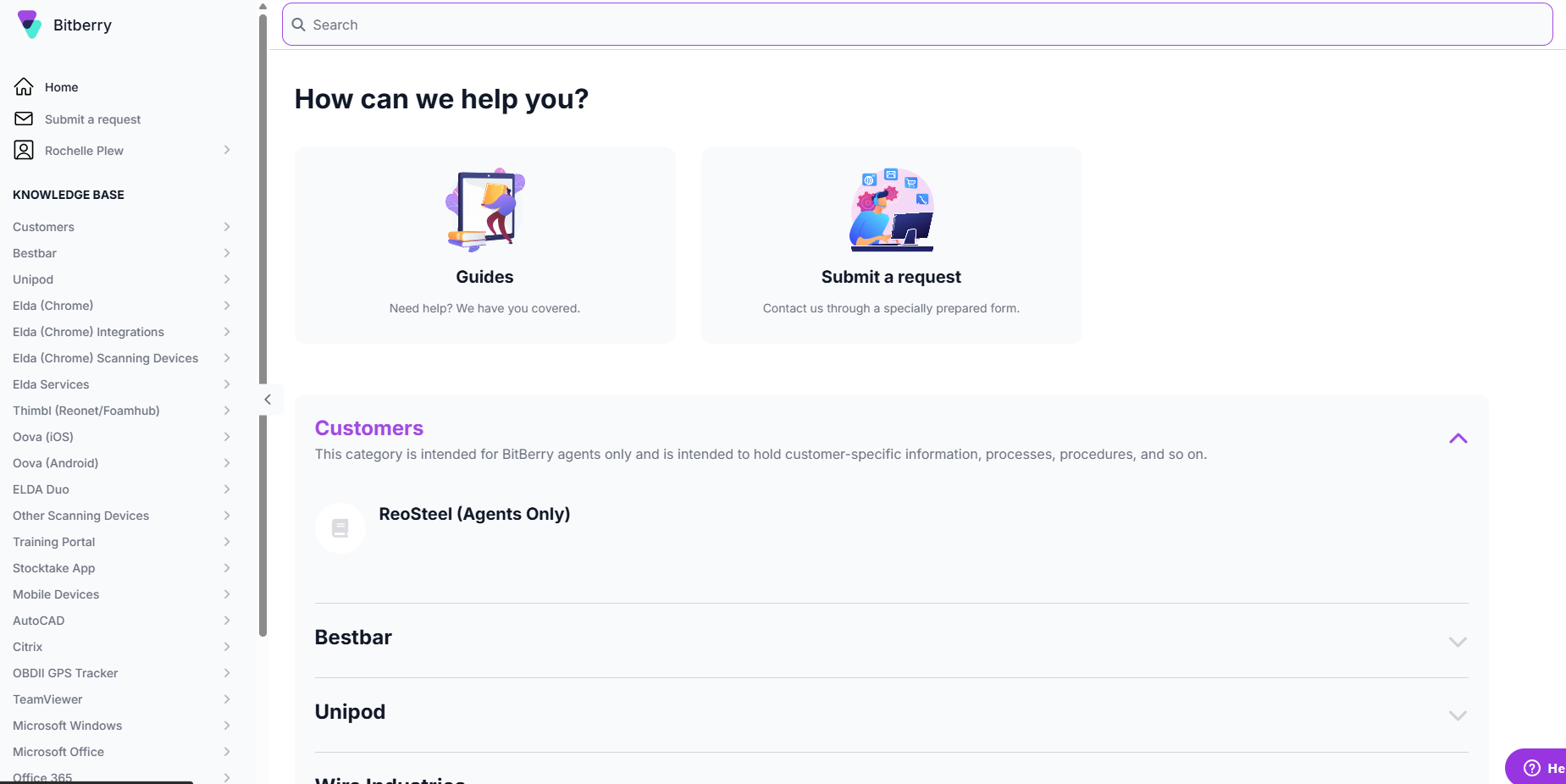Screen dimensions: 1566x784
Task: Click the Help widget question mark icon
Action: [1532, 768]
